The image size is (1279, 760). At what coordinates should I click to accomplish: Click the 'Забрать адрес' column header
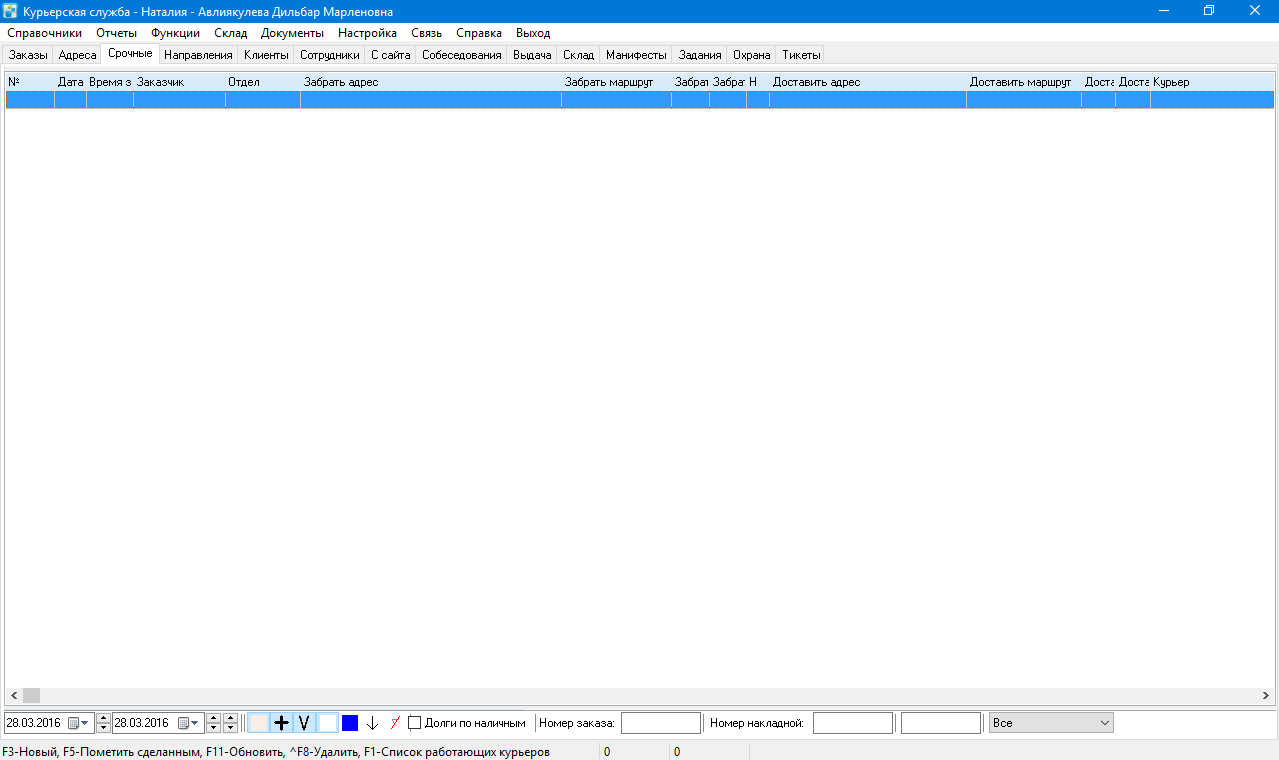click(x=431, y=82)
